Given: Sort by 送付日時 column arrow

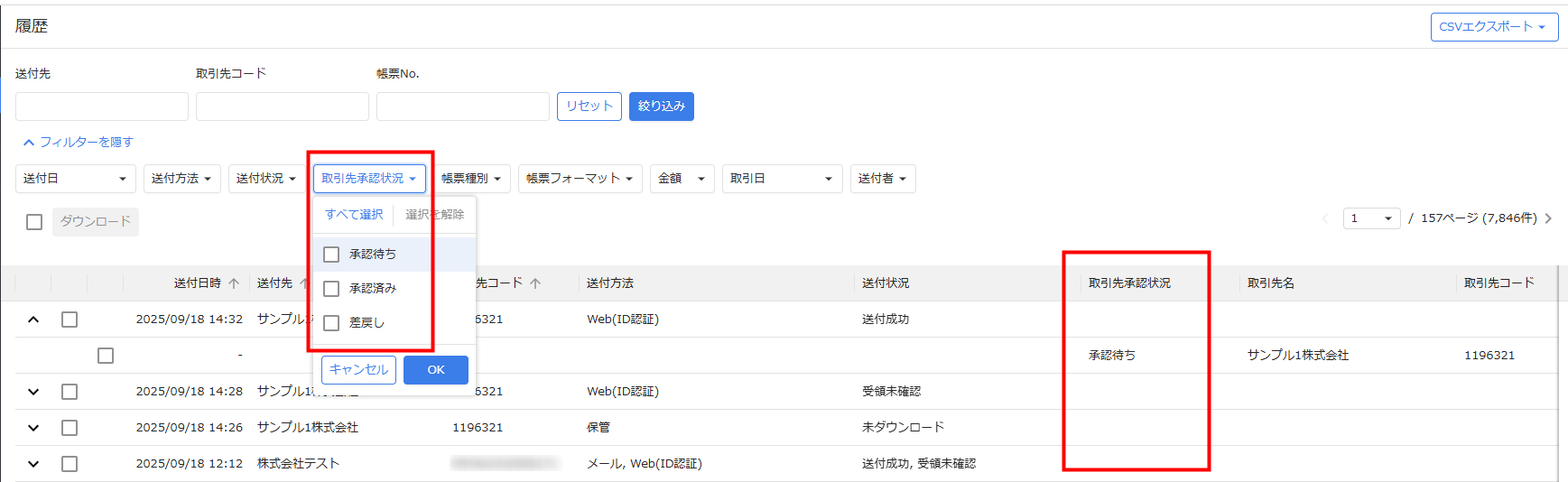Looking at the screenshot, I should point(234,283).
